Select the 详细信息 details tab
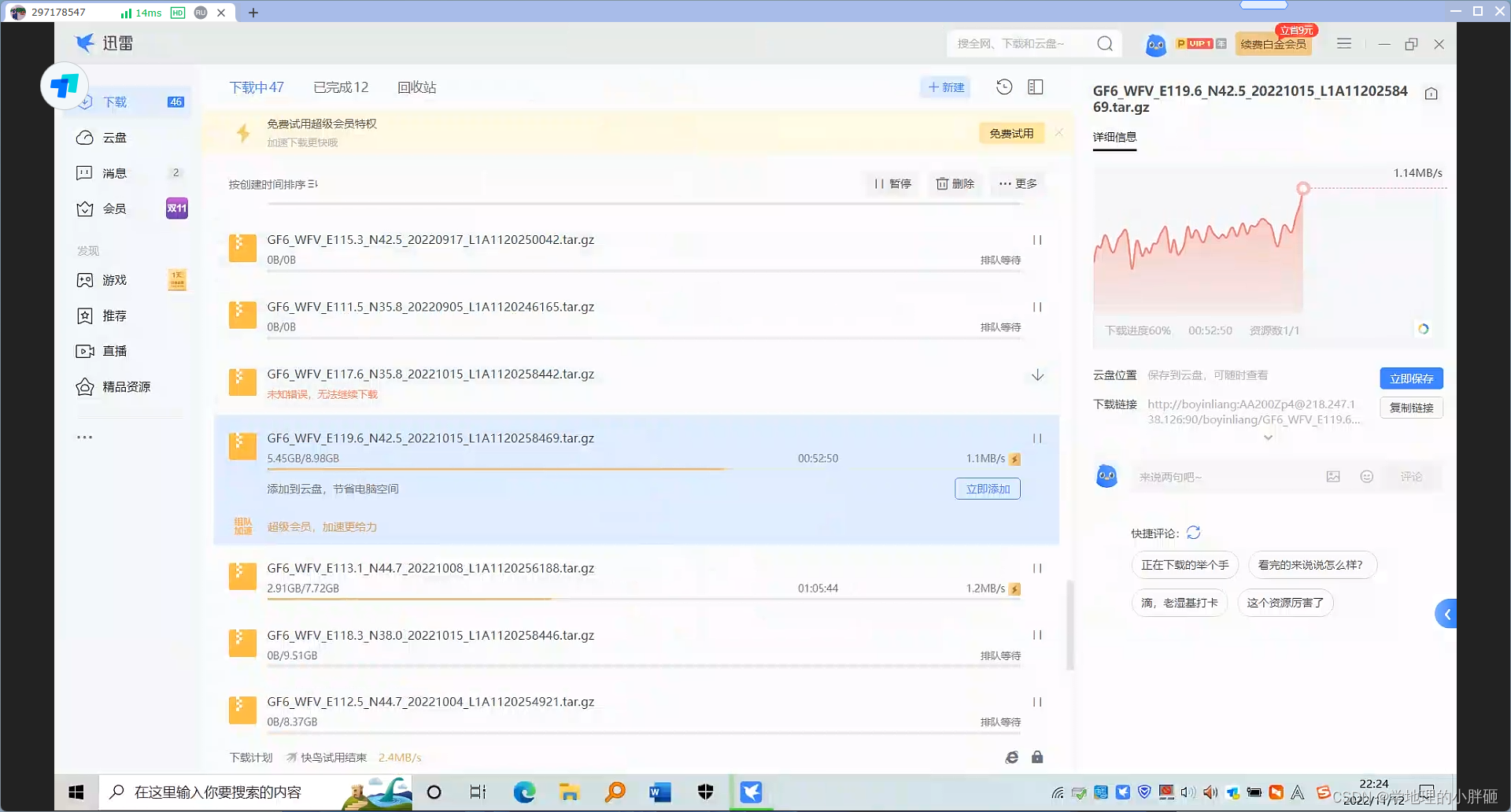1511x812 pixels. coord(1114,137)
